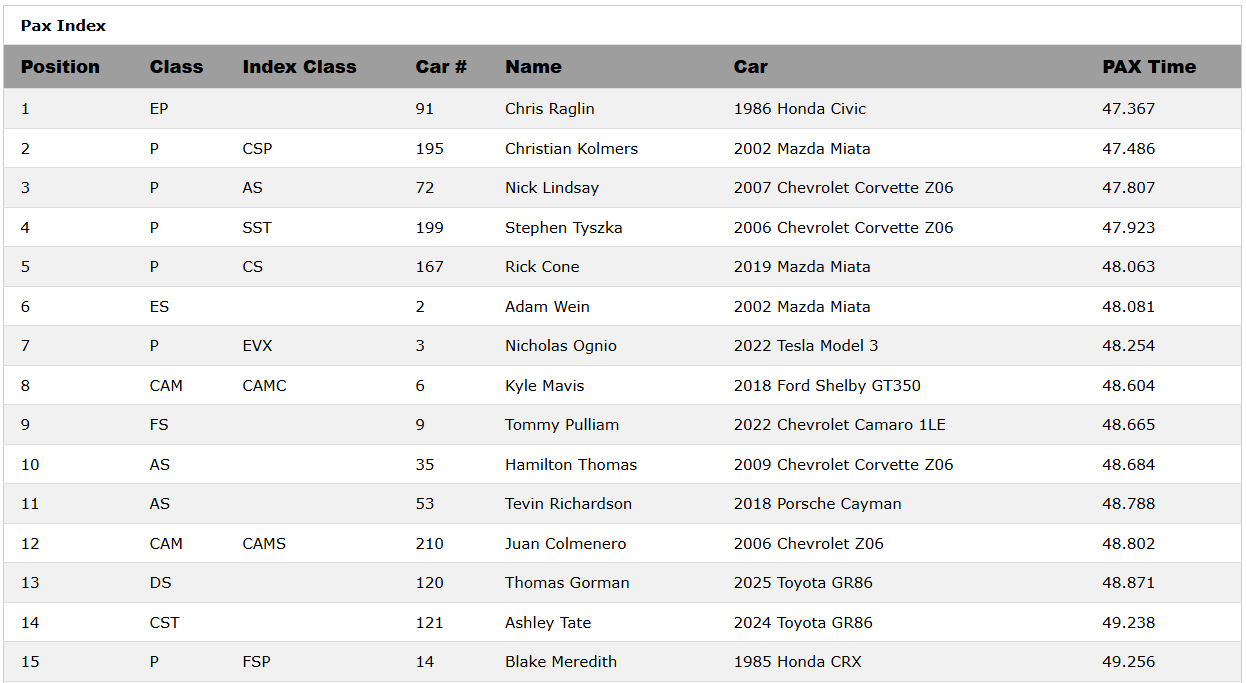Select the Index Class column header
1246x683 pixels.
299,67
